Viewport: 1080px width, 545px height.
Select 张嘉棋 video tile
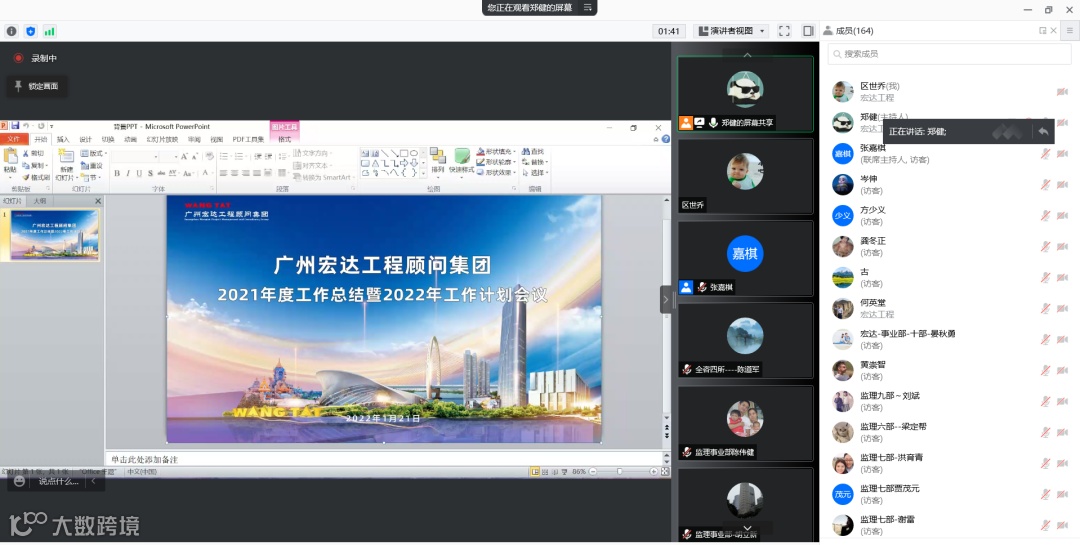click(x=745, y=259)
